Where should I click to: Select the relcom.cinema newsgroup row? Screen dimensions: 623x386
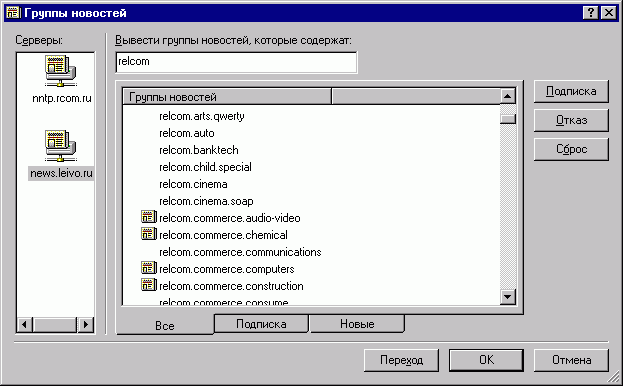193,184
